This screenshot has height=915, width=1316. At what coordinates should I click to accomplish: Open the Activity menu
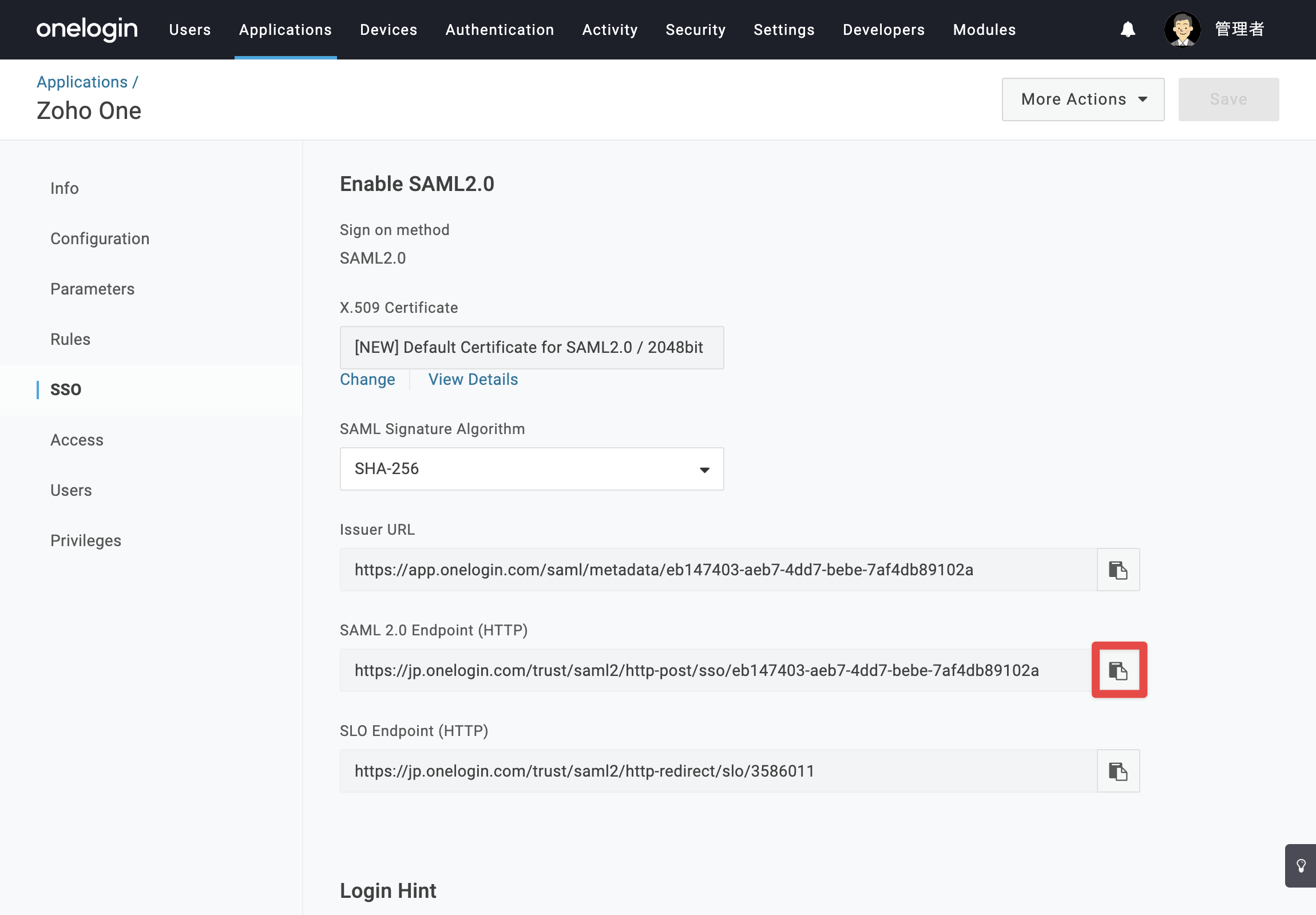(609, 29)
